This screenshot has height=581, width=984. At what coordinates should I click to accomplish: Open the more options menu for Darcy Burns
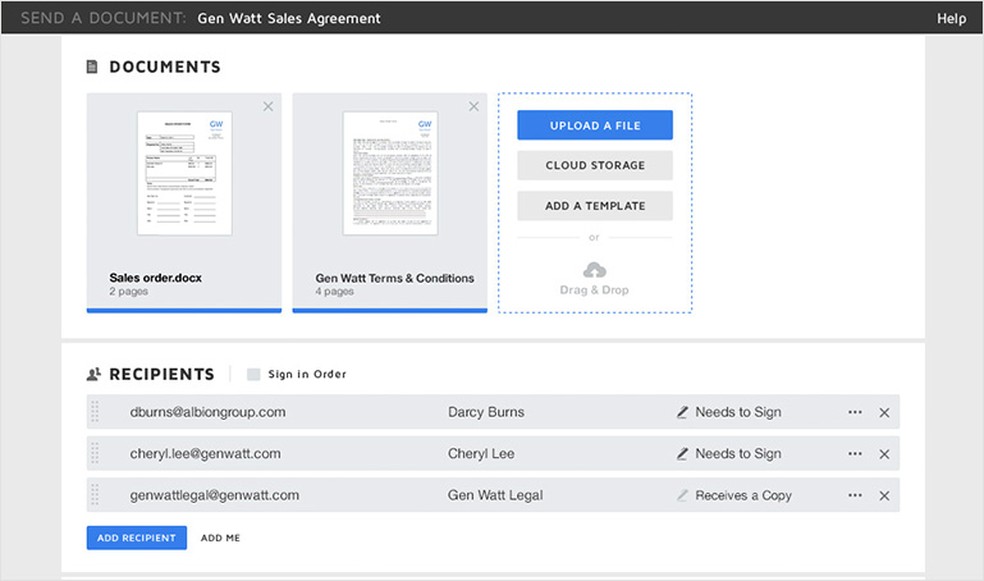coord(856,412)
